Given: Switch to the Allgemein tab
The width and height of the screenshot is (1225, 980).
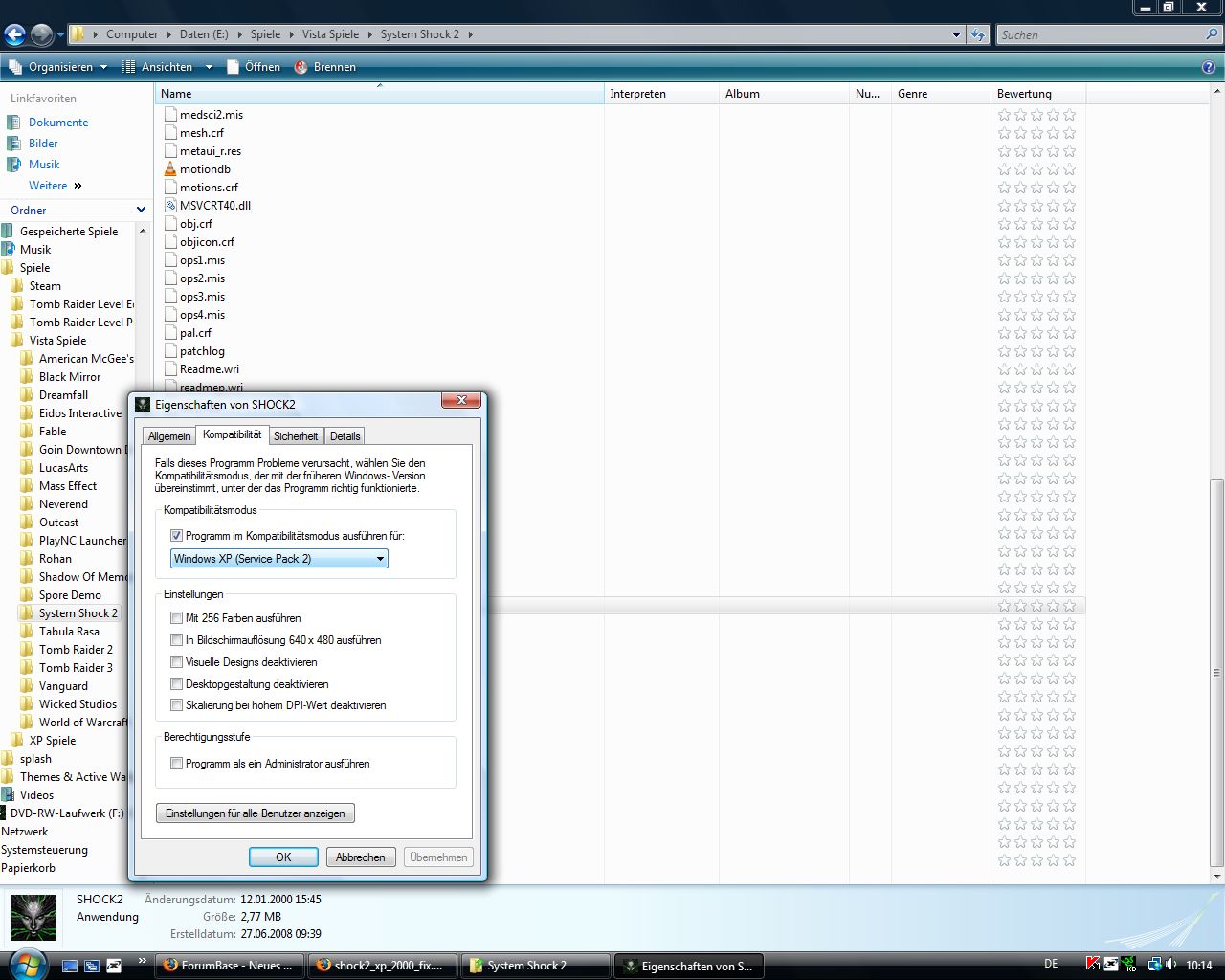Looking at the screenshot, I should pyautogui.click(x=169, y=436).
